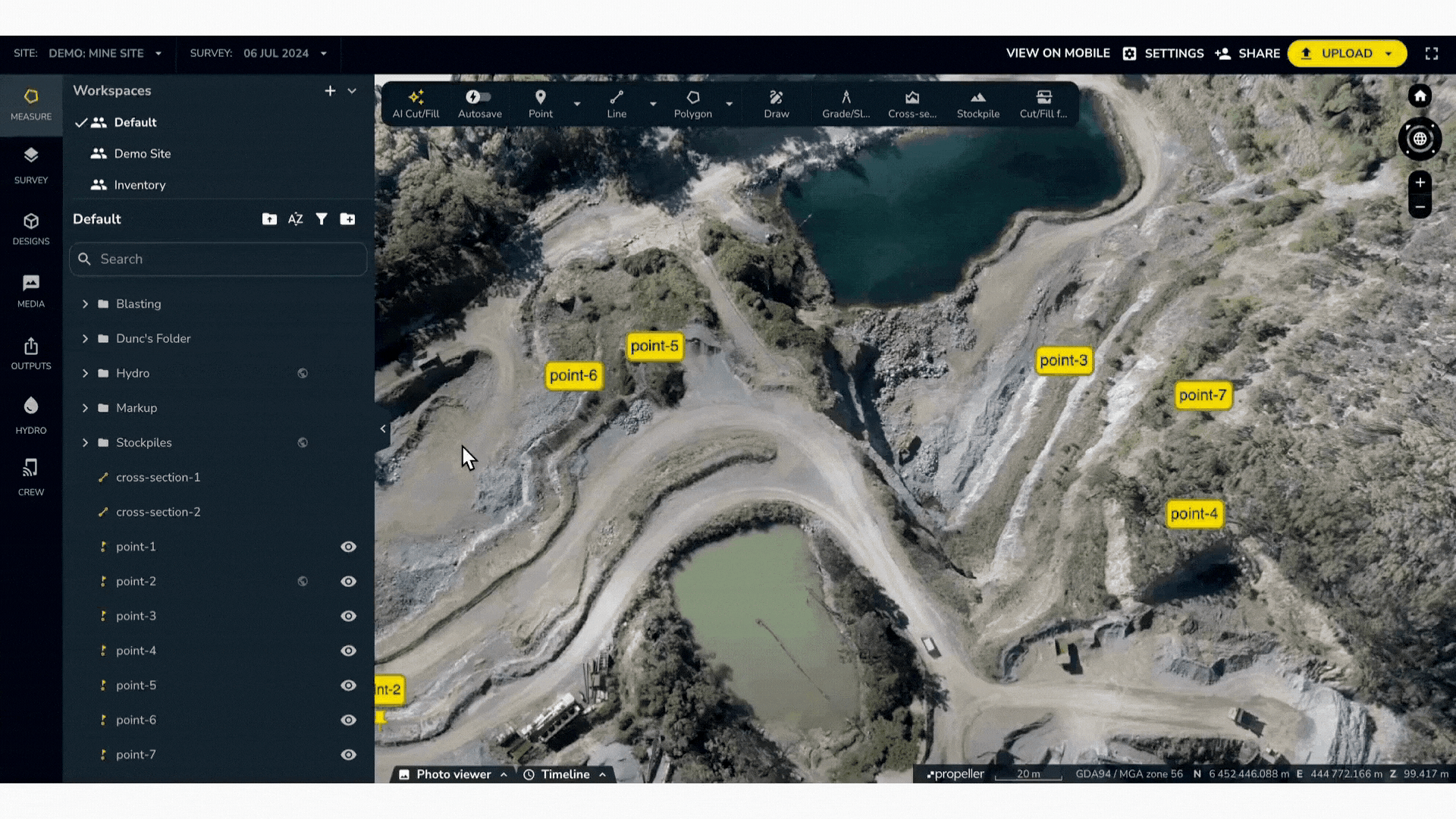Toggle visibility of point-6
The height and width of the screenshot is (819, 1456).
348,720
